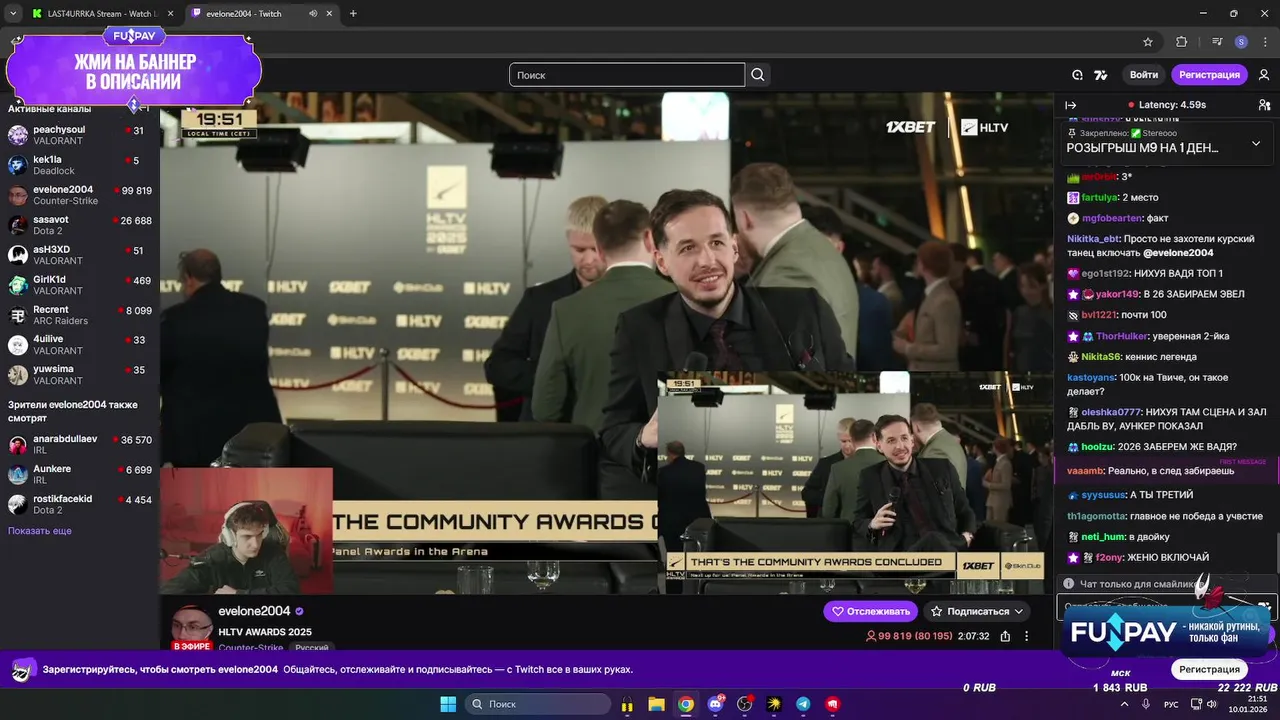Open OBS Studio from taskbar
The image size is (1280, 720).
[x=744, y=704]
